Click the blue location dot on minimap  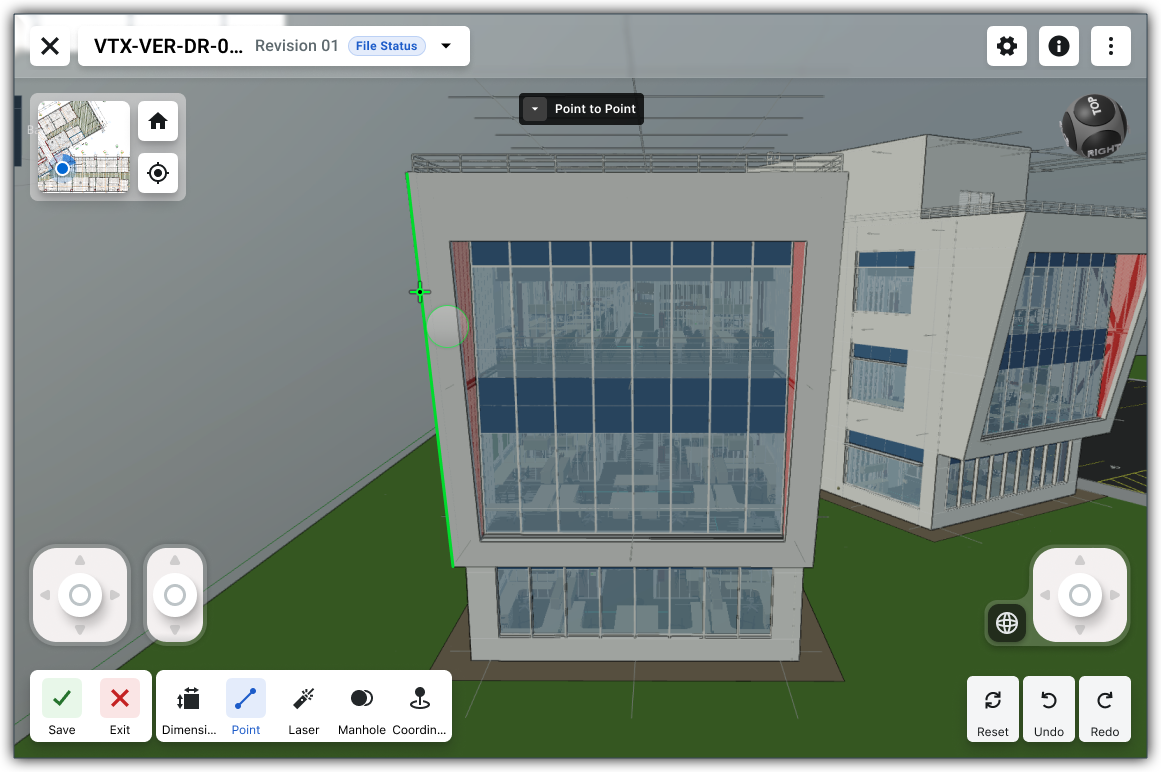point(63,169)
